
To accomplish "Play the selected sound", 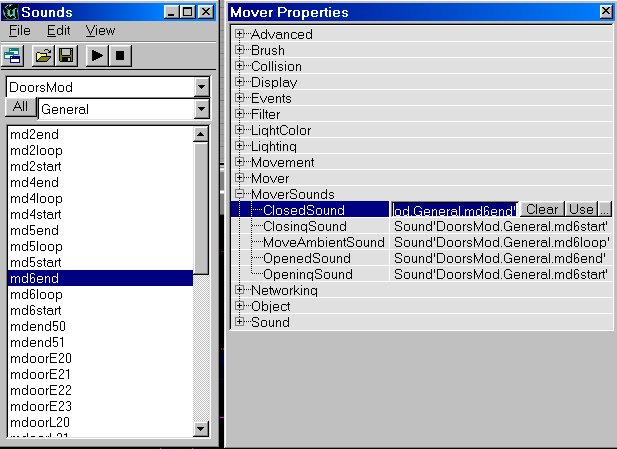I will coord(97,55).
